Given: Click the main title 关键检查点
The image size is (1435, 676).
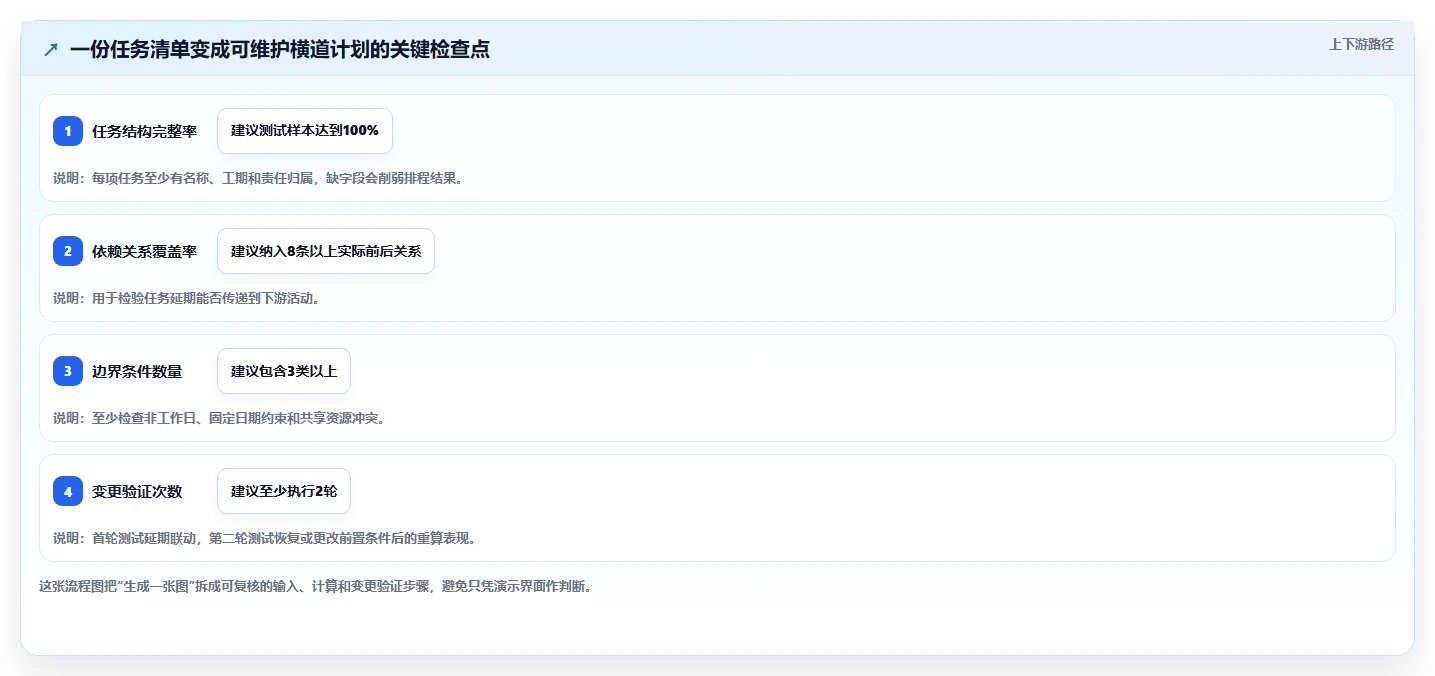Looking at the screenshot, I should (280, 49).
